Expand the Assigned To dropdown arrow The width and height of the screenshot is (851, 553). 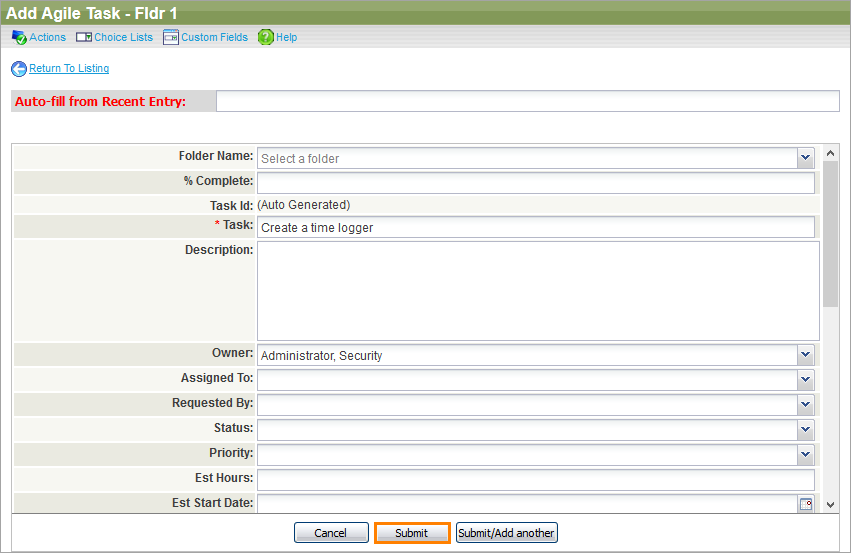coord(805,380)
